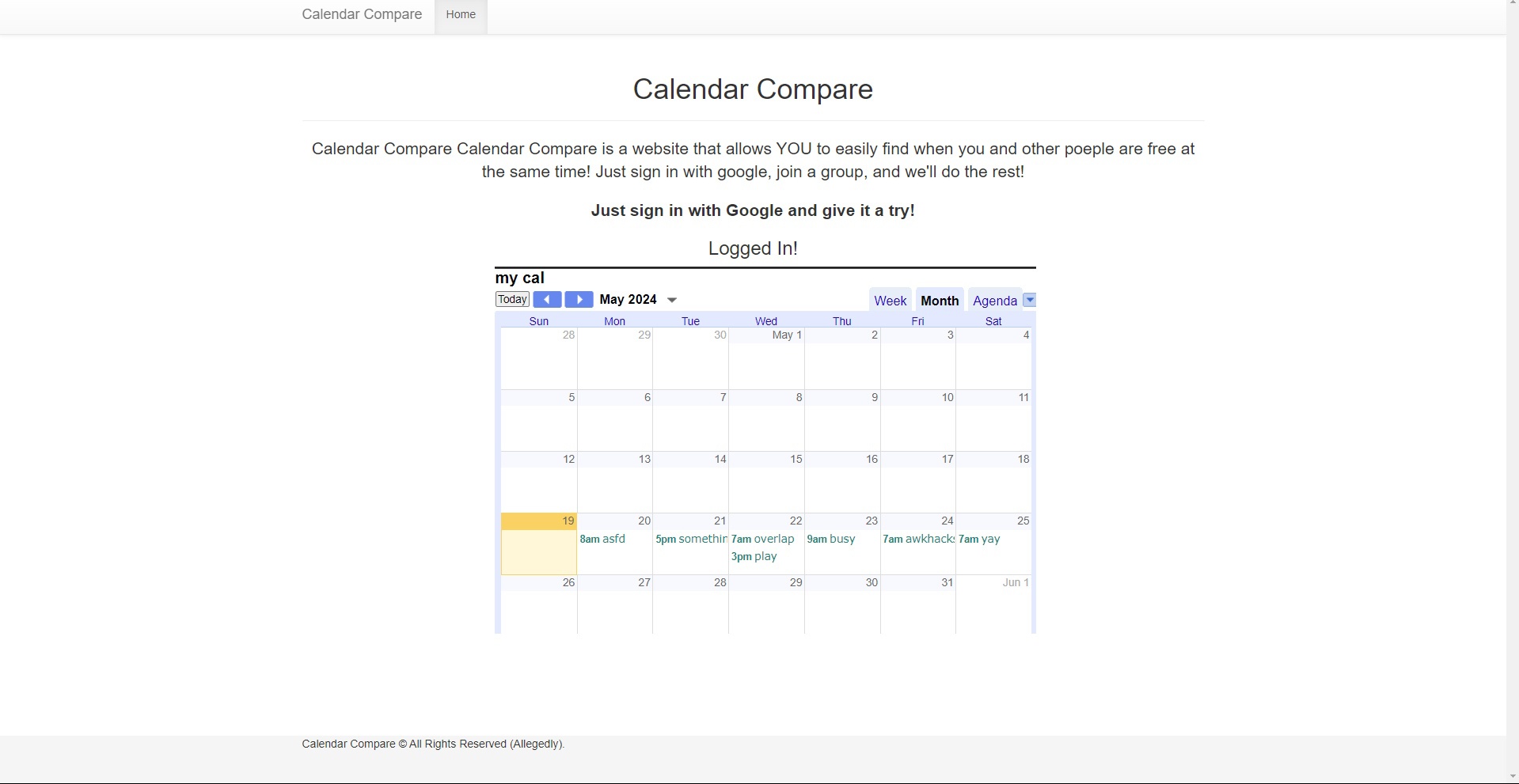Switch to the Week view tab

click(890, 301)
